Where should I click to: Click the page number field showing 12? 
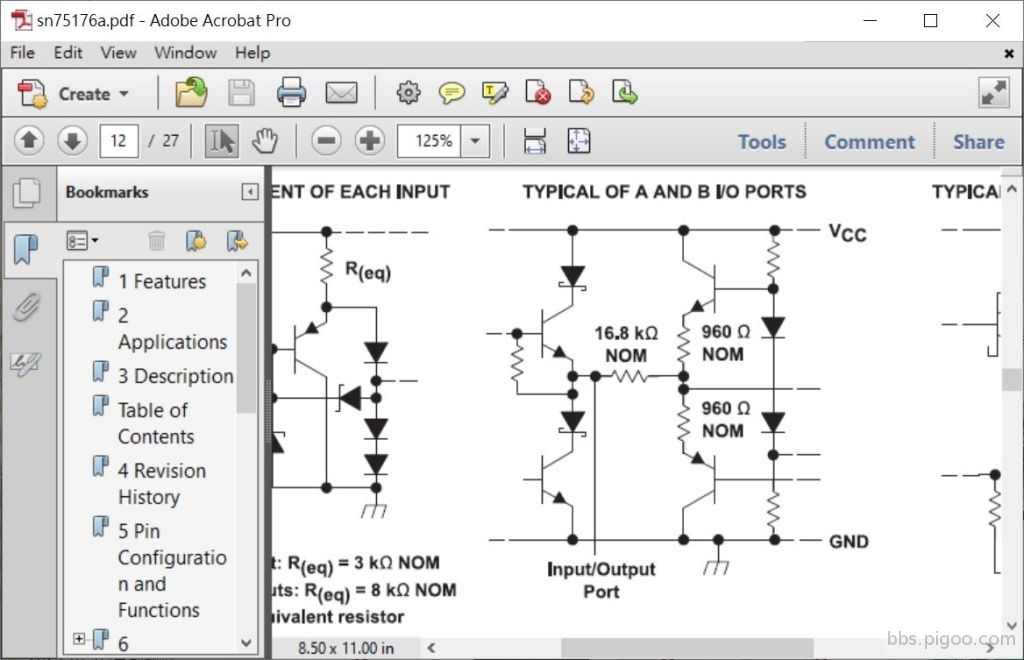[119, 140]
